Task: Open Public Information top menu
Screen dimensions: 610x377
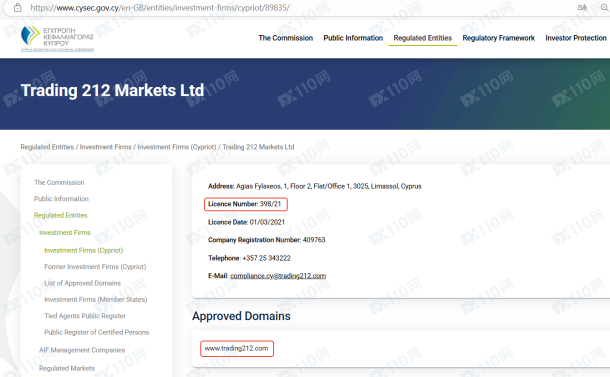Action: [353, 38]
